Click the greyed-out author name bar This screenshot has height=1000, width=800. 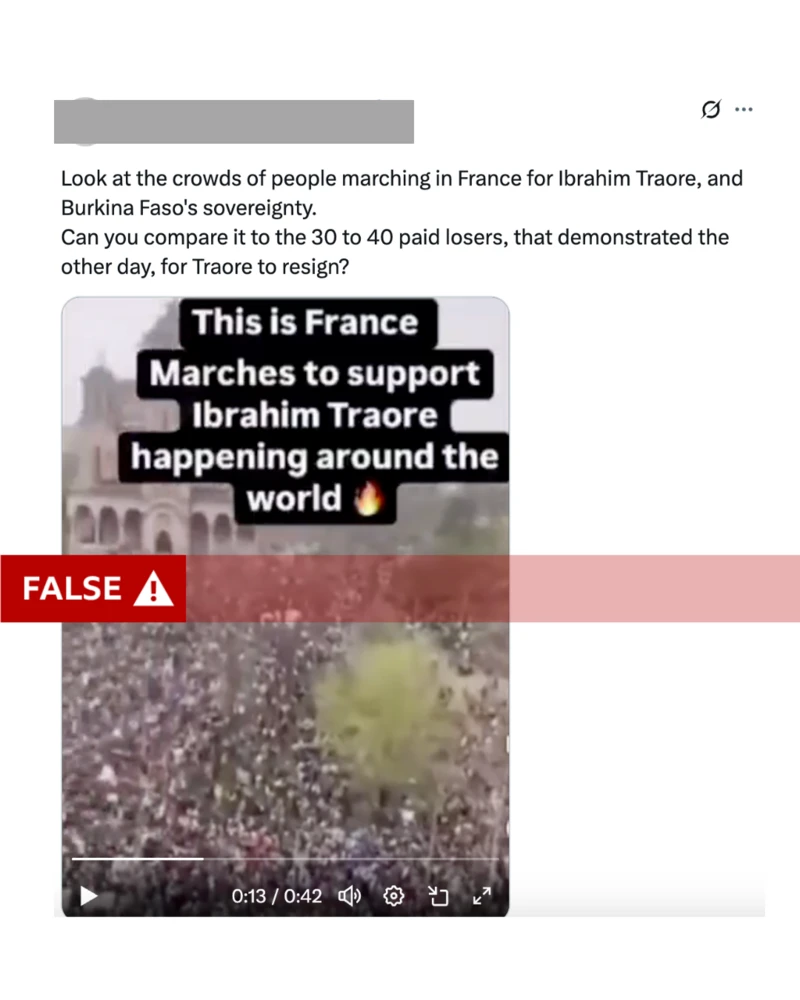pos(234,122)
